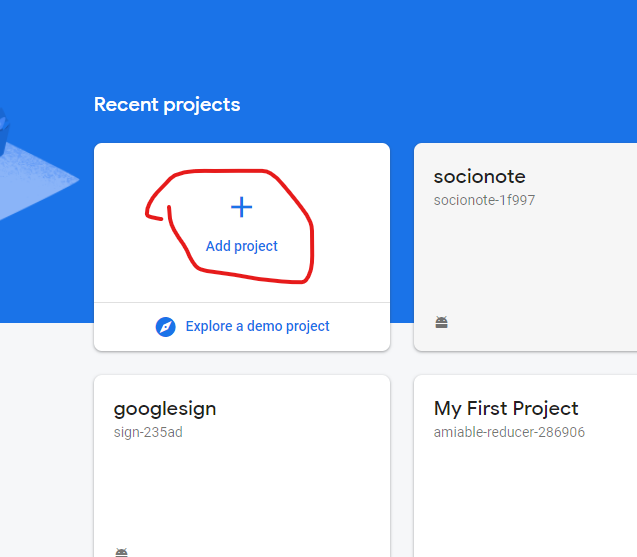Image resolution: width=637 pixels, height=557 pixels.
Task: Select the socionote project title
Action: point(479,177)
